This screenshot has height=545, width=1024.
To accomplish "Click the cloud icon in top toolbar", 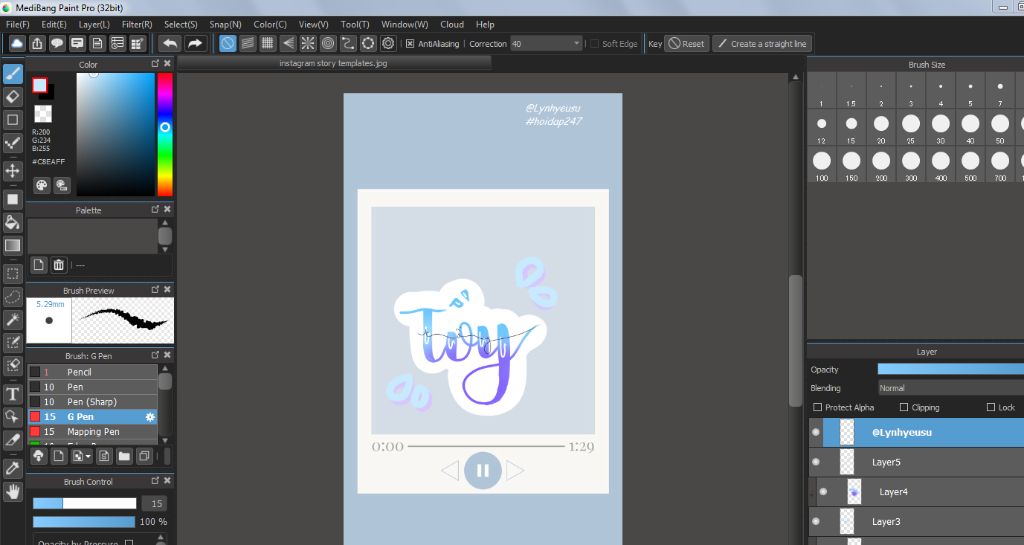I will coord(17,44).
